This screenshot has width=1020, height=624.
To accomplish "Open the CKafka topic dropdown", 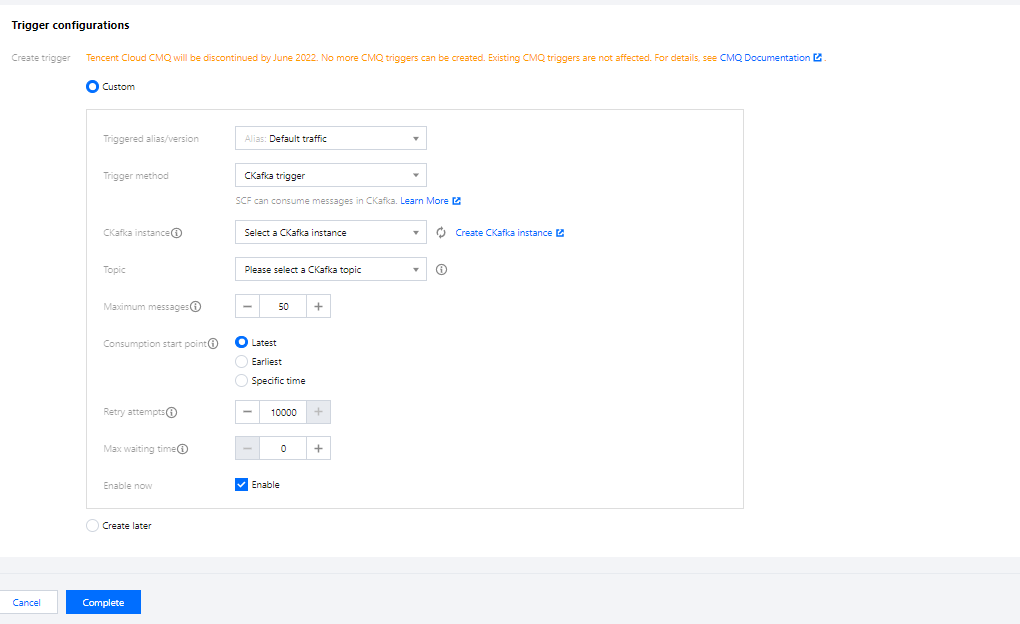I will coord(330,270).
